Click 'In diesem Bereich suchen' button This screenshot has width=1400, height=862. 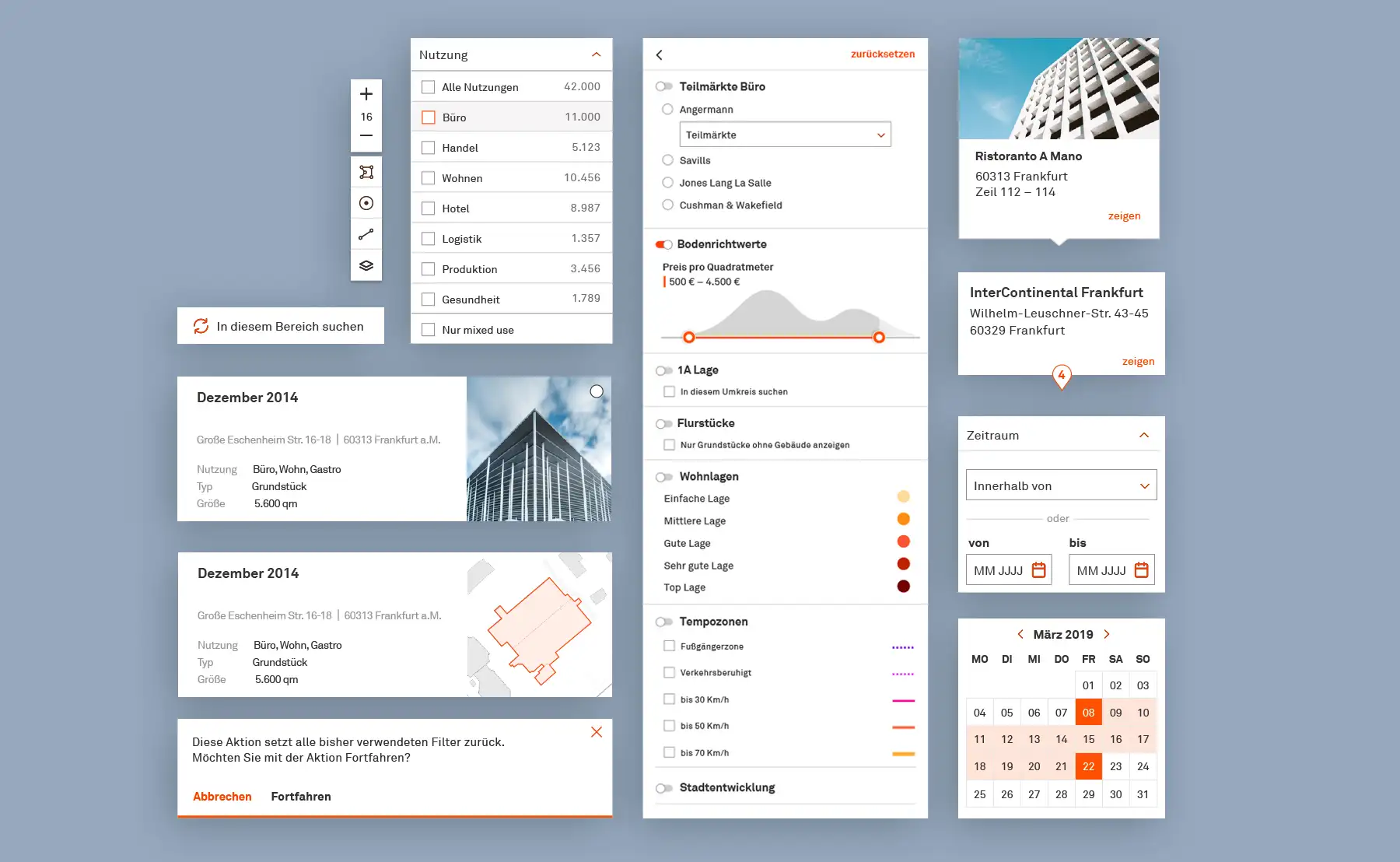click(x=281, y=326)
